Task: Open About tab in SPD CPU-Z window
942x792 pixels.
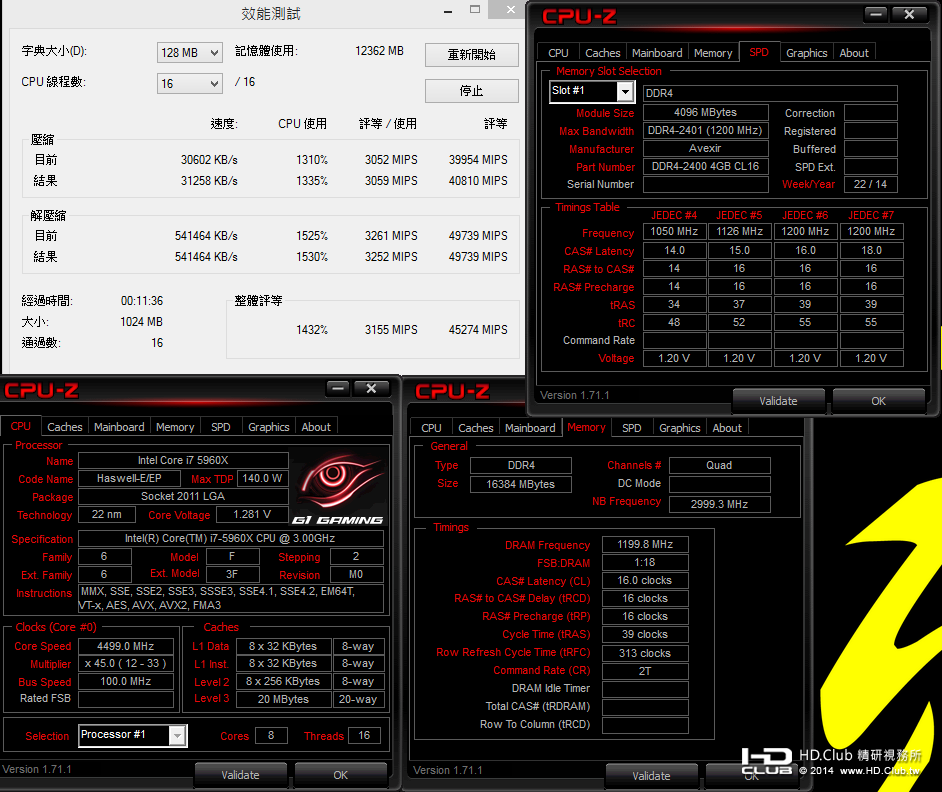Action: point(854,53)
